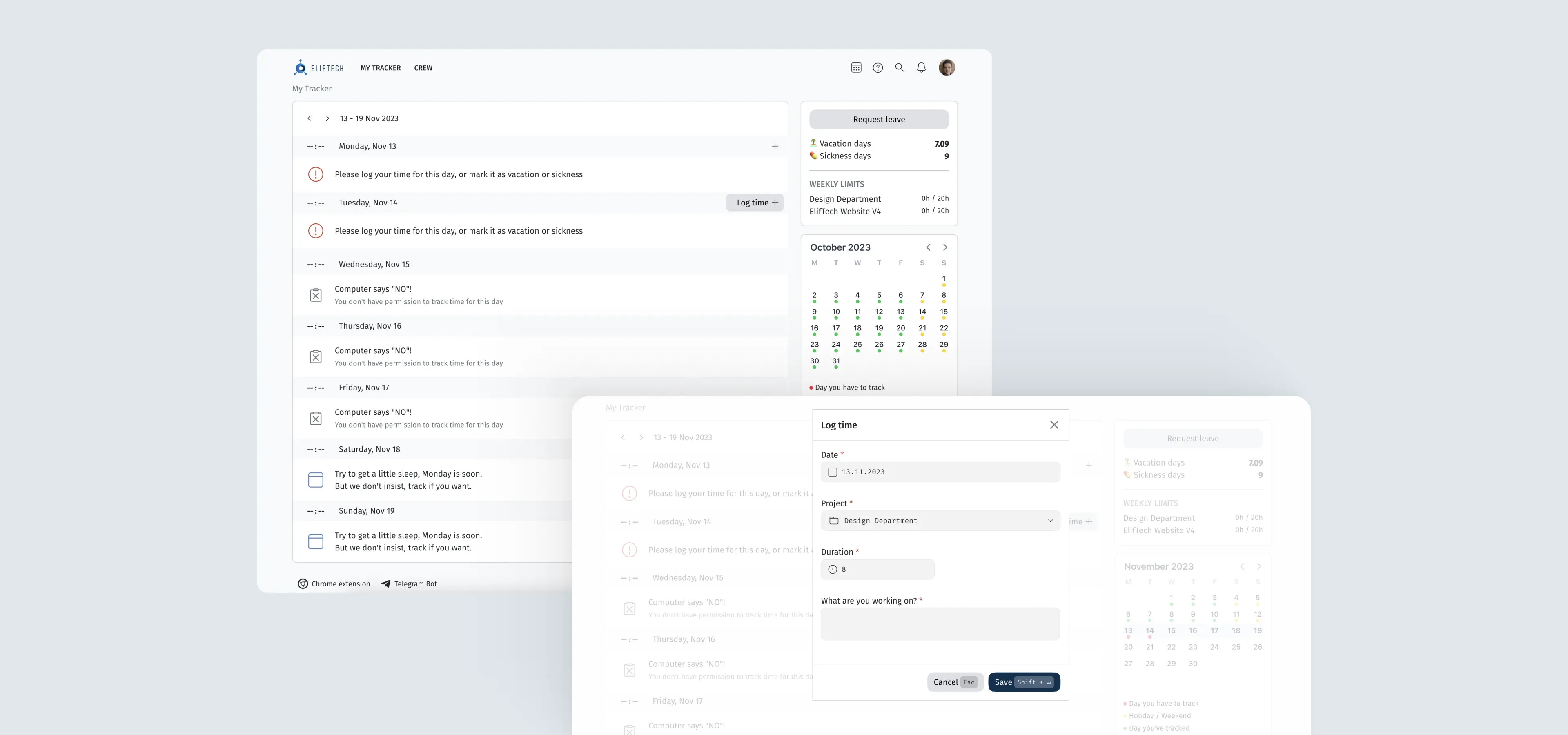Select October 31 in the calendar
The image size is (1568, 735).
(x=836, y=361)
